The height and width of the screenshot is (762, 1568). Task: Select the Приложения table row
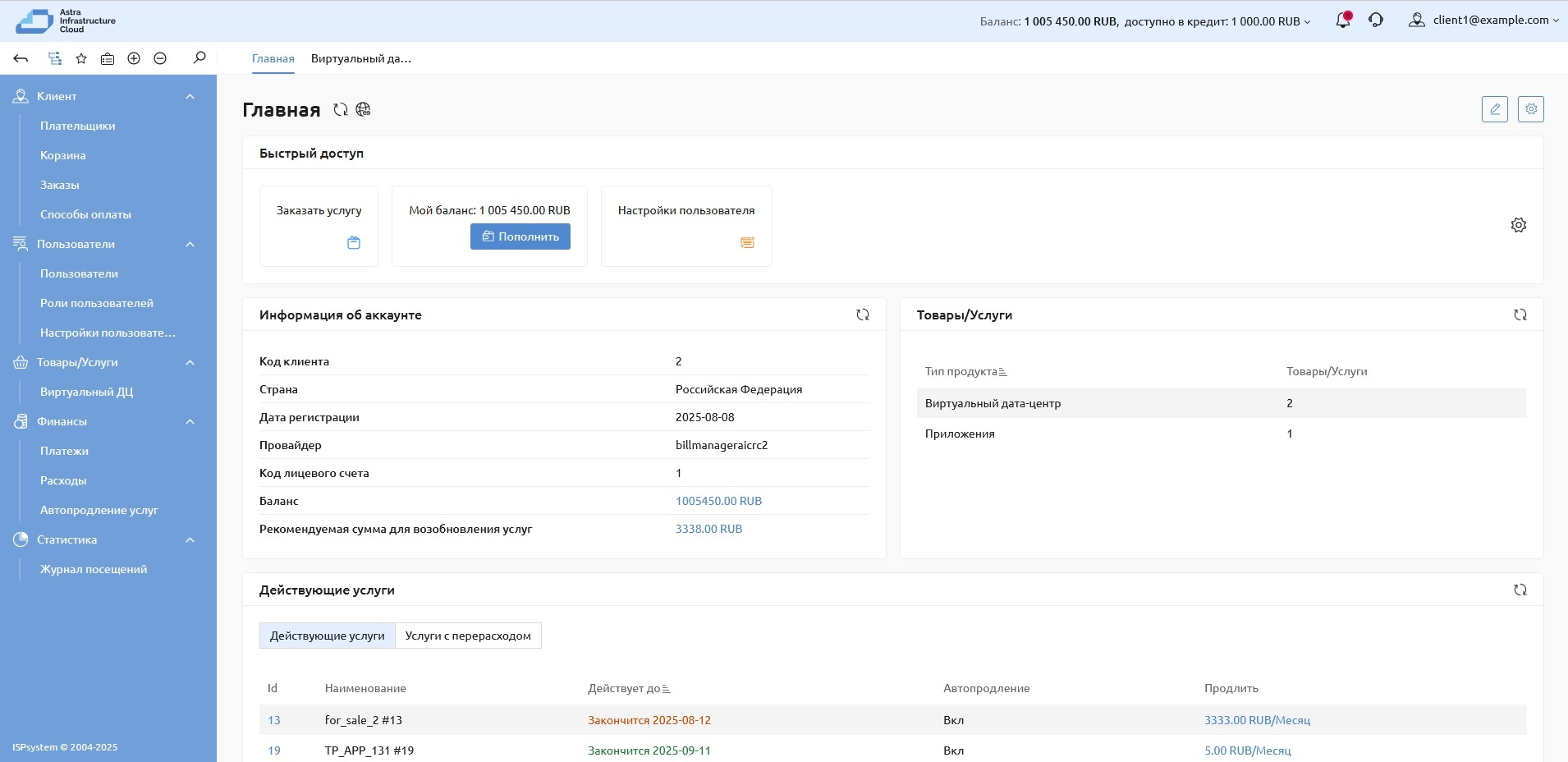tap(1222, 434)
